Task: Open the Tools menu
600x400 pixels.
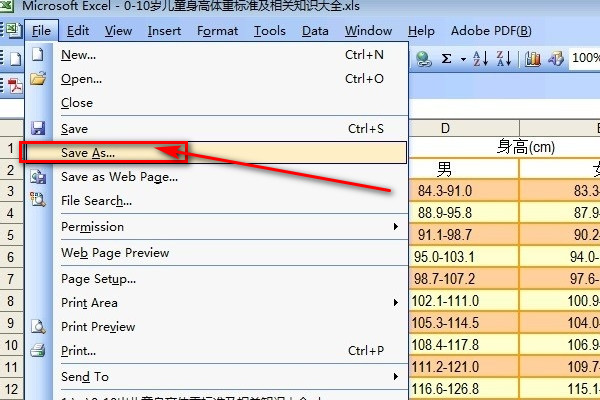Action: [270, 31]
